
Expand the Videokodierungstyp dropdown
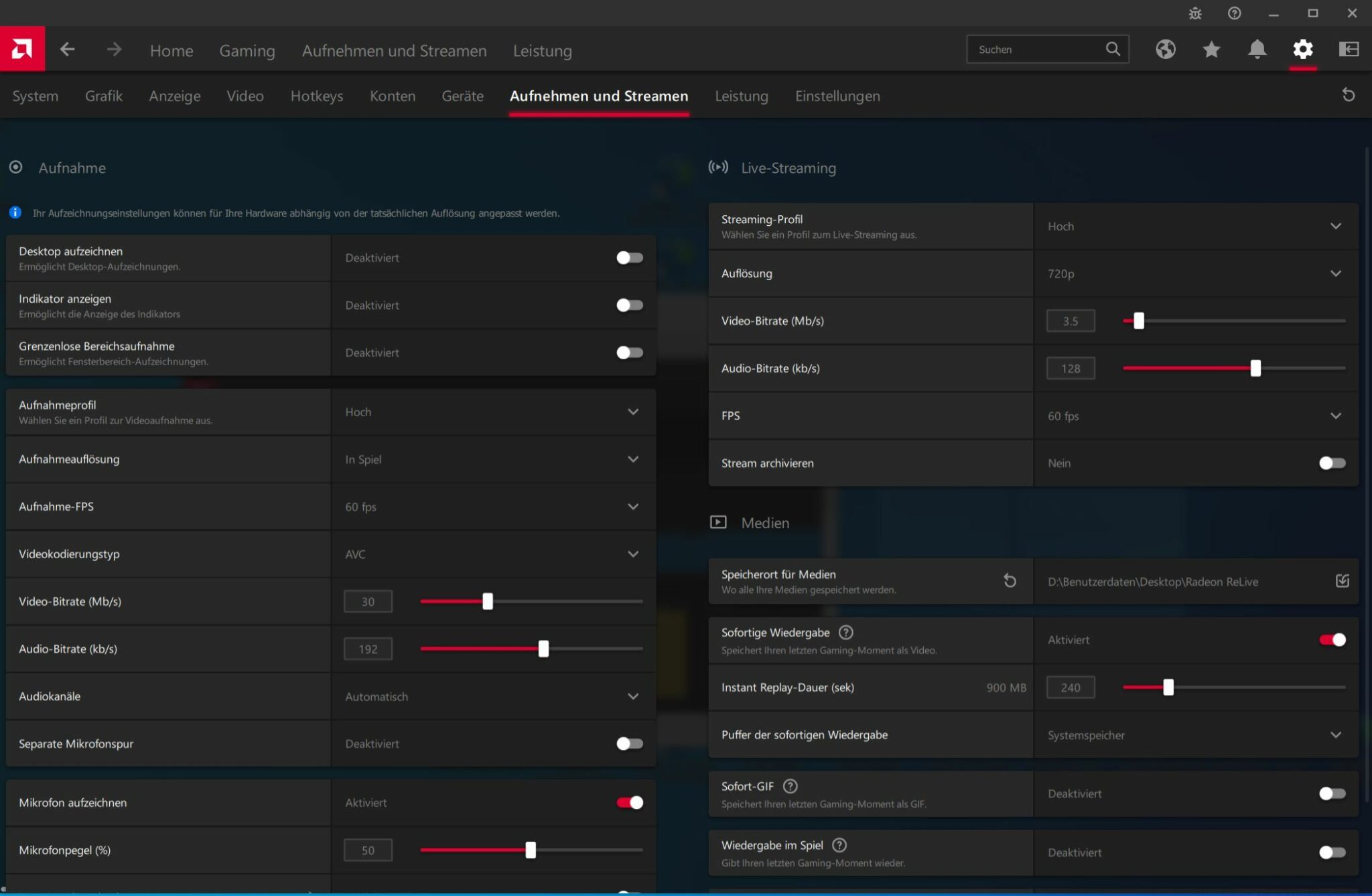pyautogui.click(x=632, y=554)
